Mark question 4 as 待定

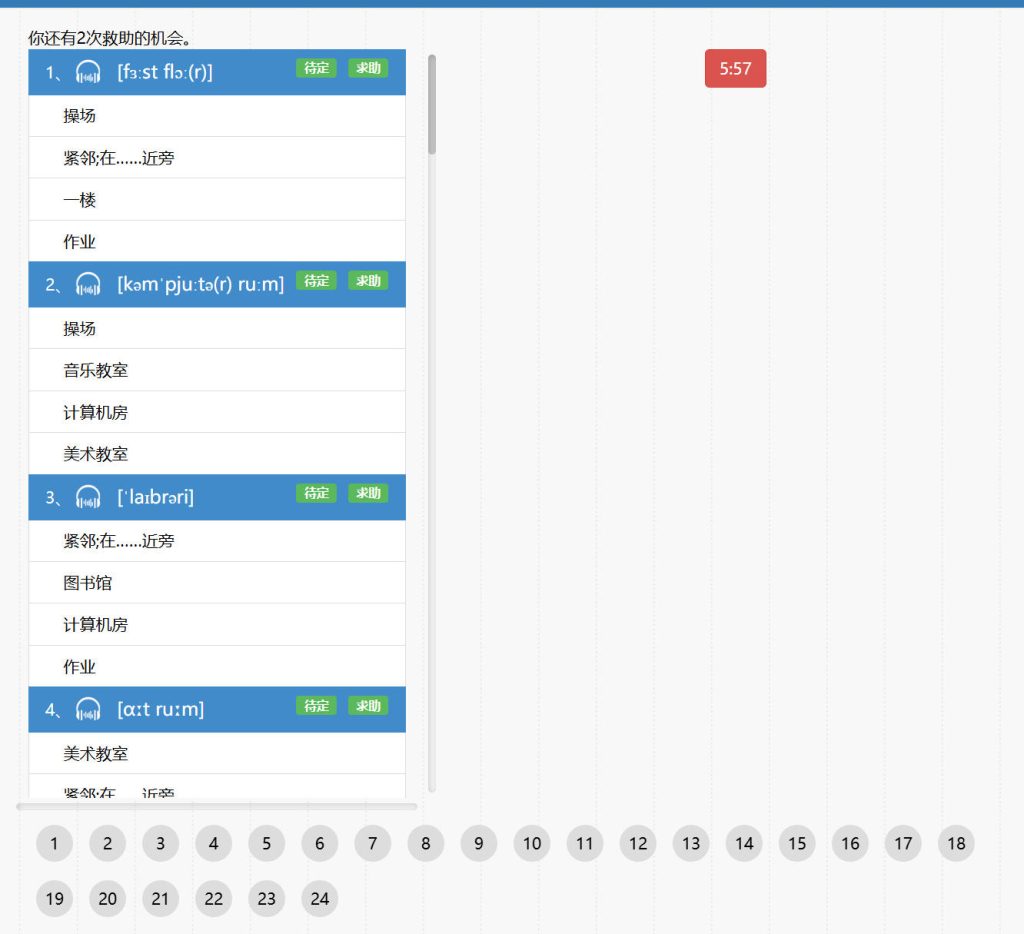coord(316,706)
